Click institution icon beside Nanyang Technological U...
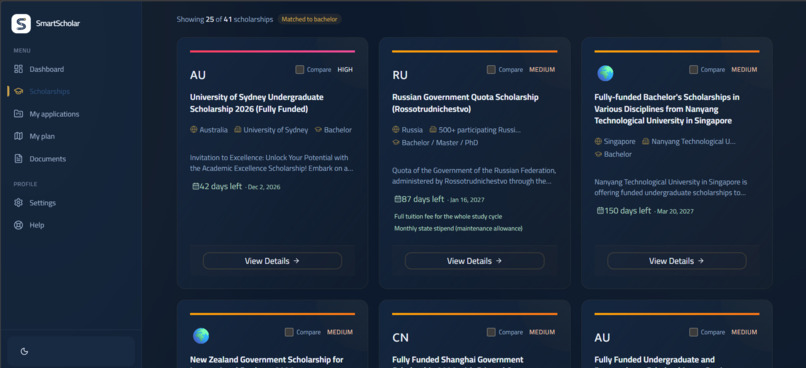Image resolution: width=806 pixels, height=368 pixels. pyautogui.click(x=646, y=141)
